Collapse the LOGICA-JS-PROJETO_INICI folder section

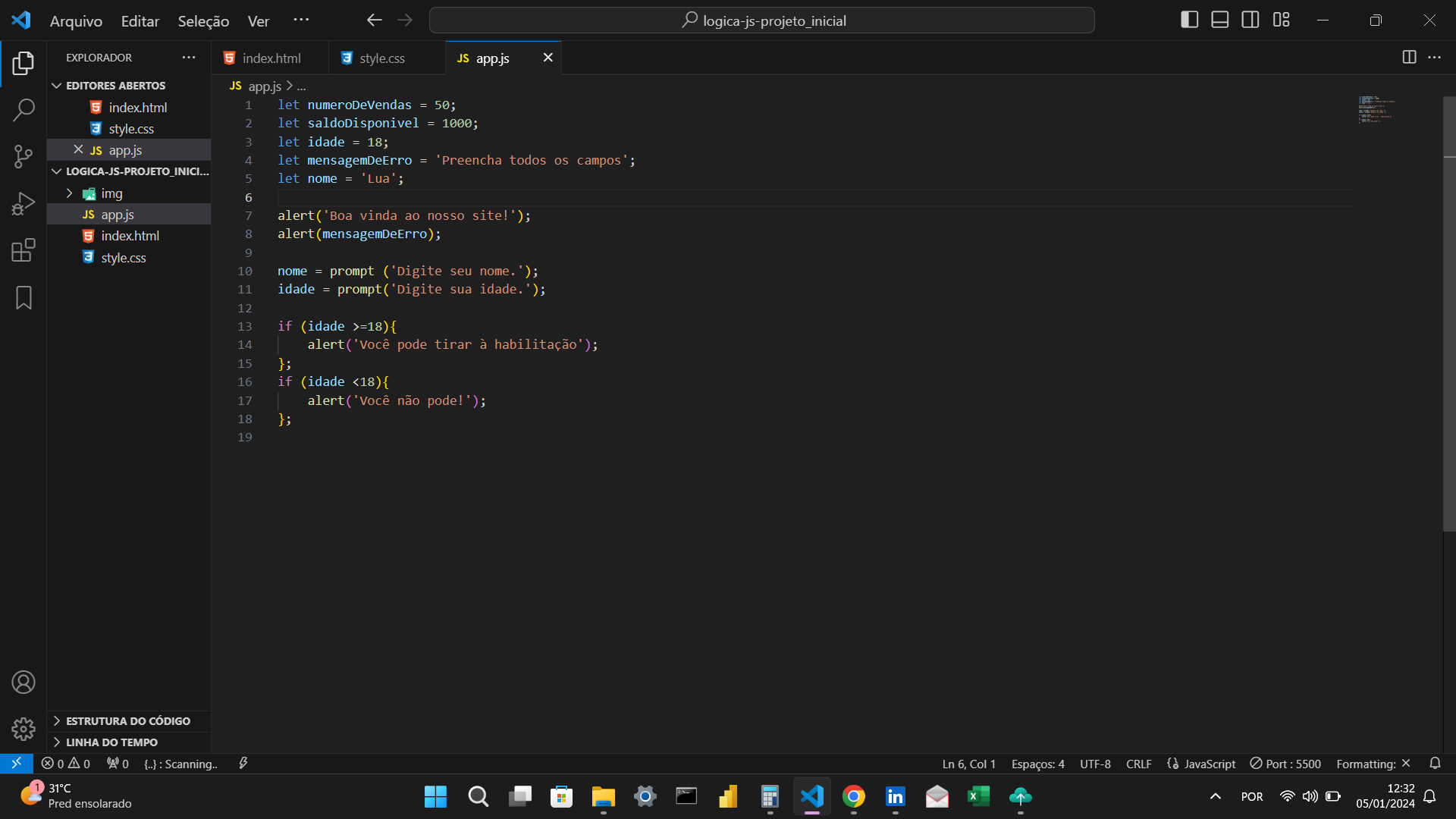point(129,171)
